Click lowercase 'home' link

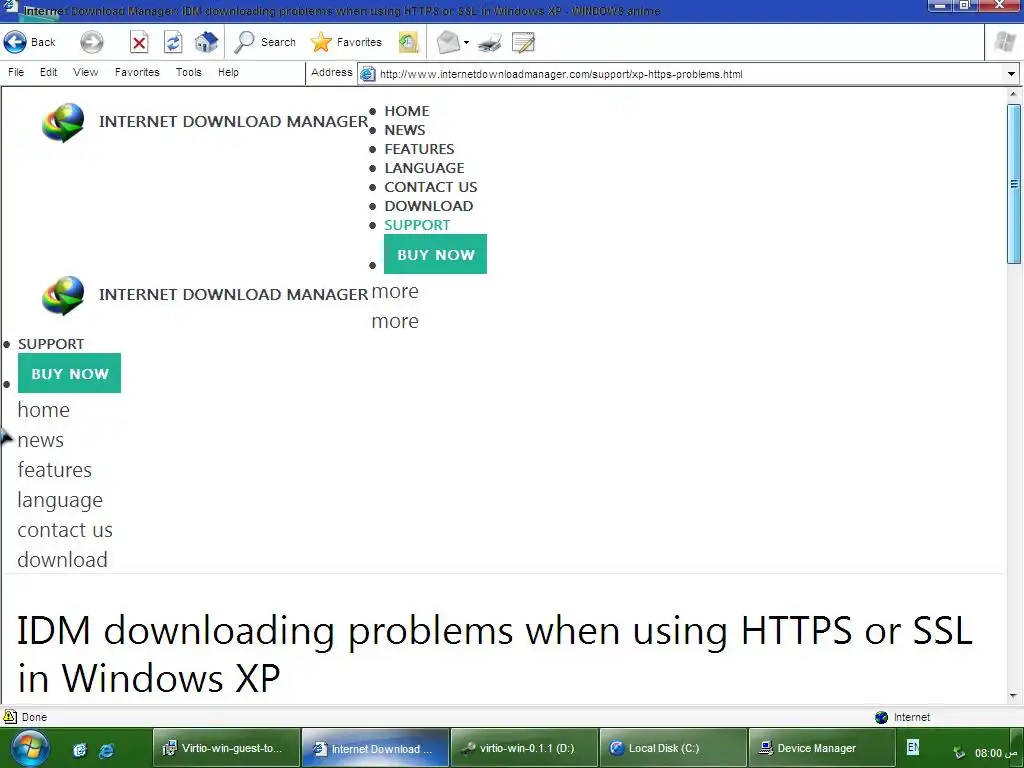[43, 410]
